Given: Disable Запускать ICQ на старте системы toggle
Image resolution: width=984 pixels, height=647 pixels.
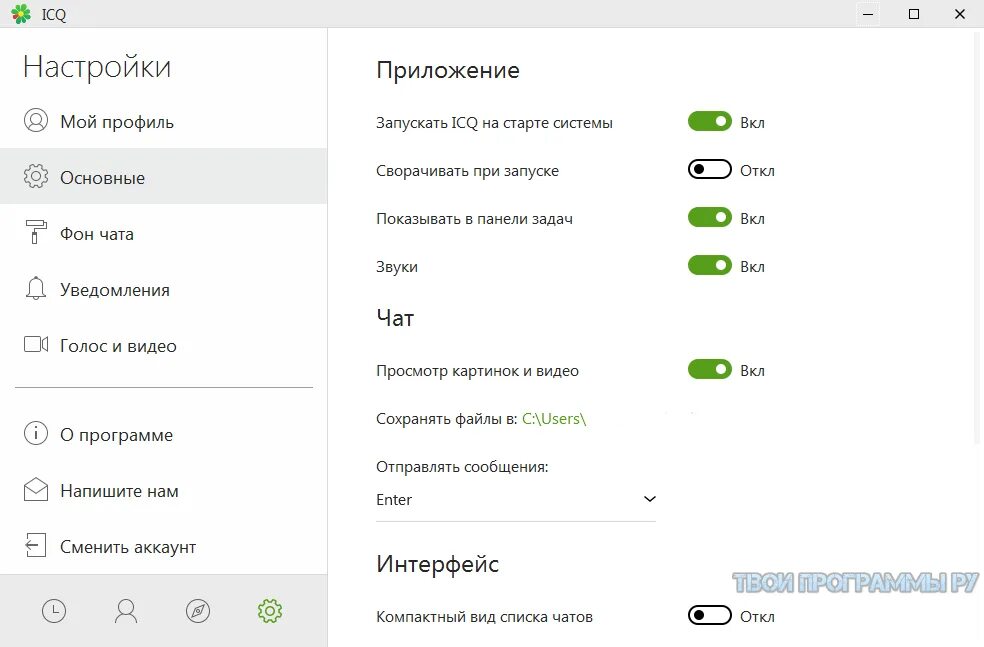Looking at the screenshot, I should (x=710, y=122).
